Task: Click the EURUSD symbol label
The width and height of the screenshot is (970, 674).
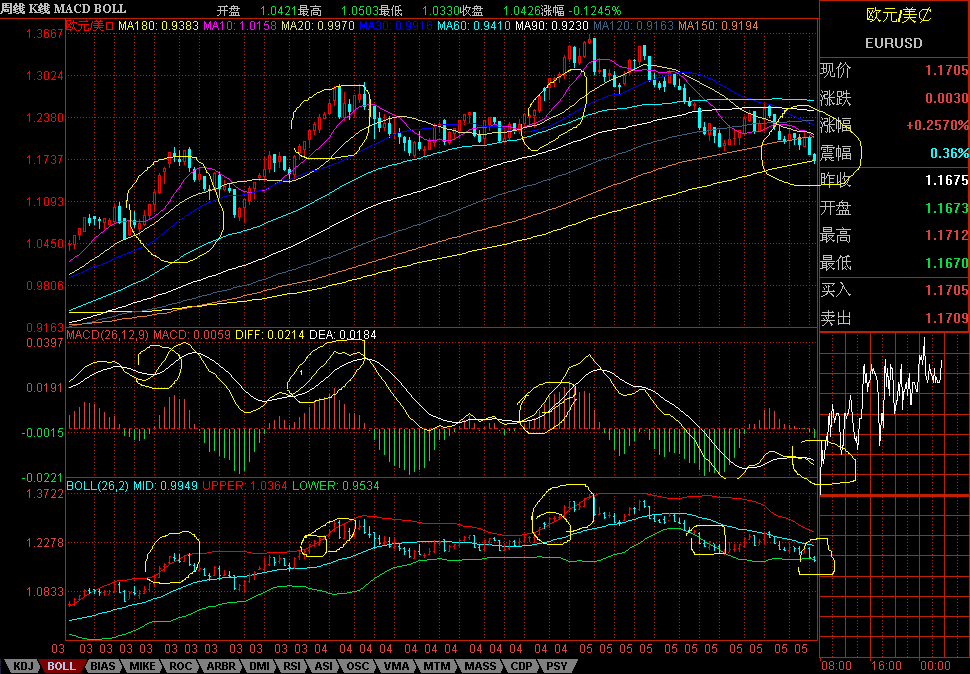Action: 893,43
